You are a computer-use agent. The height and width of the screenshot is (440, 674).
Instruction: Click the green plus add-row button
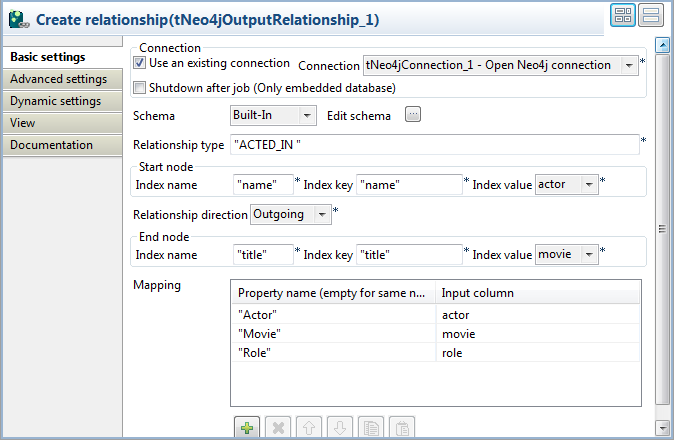click(244, 427)
